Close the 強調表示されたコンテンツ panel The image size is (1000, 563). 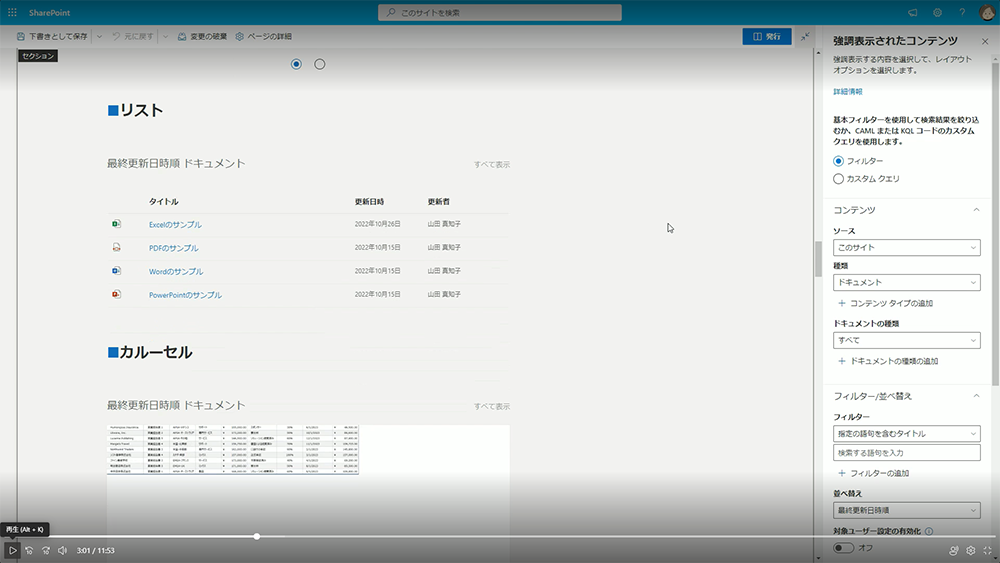[x=985, y=41]
